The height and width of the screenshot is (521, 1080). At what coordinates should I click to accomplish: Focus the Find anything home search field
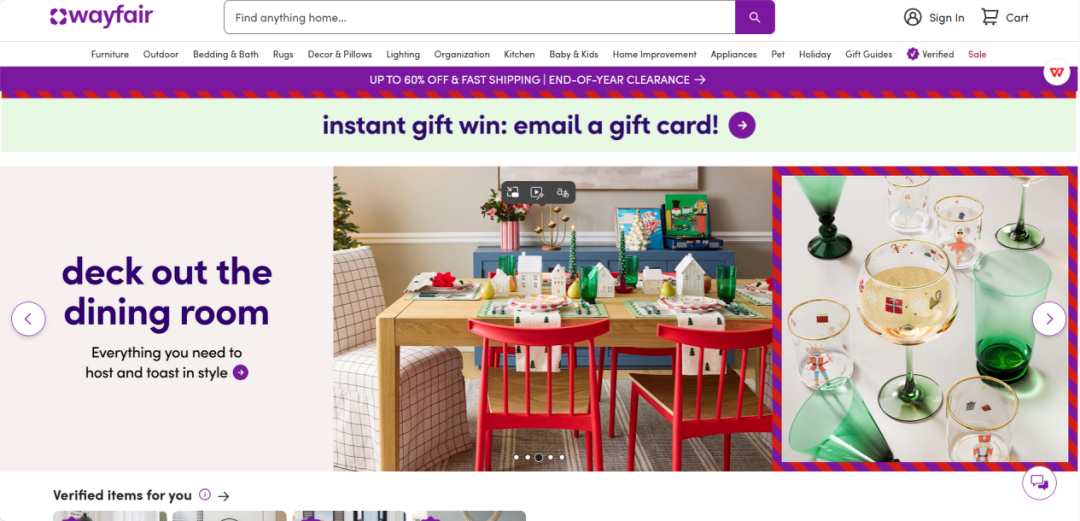coord(479,17)
